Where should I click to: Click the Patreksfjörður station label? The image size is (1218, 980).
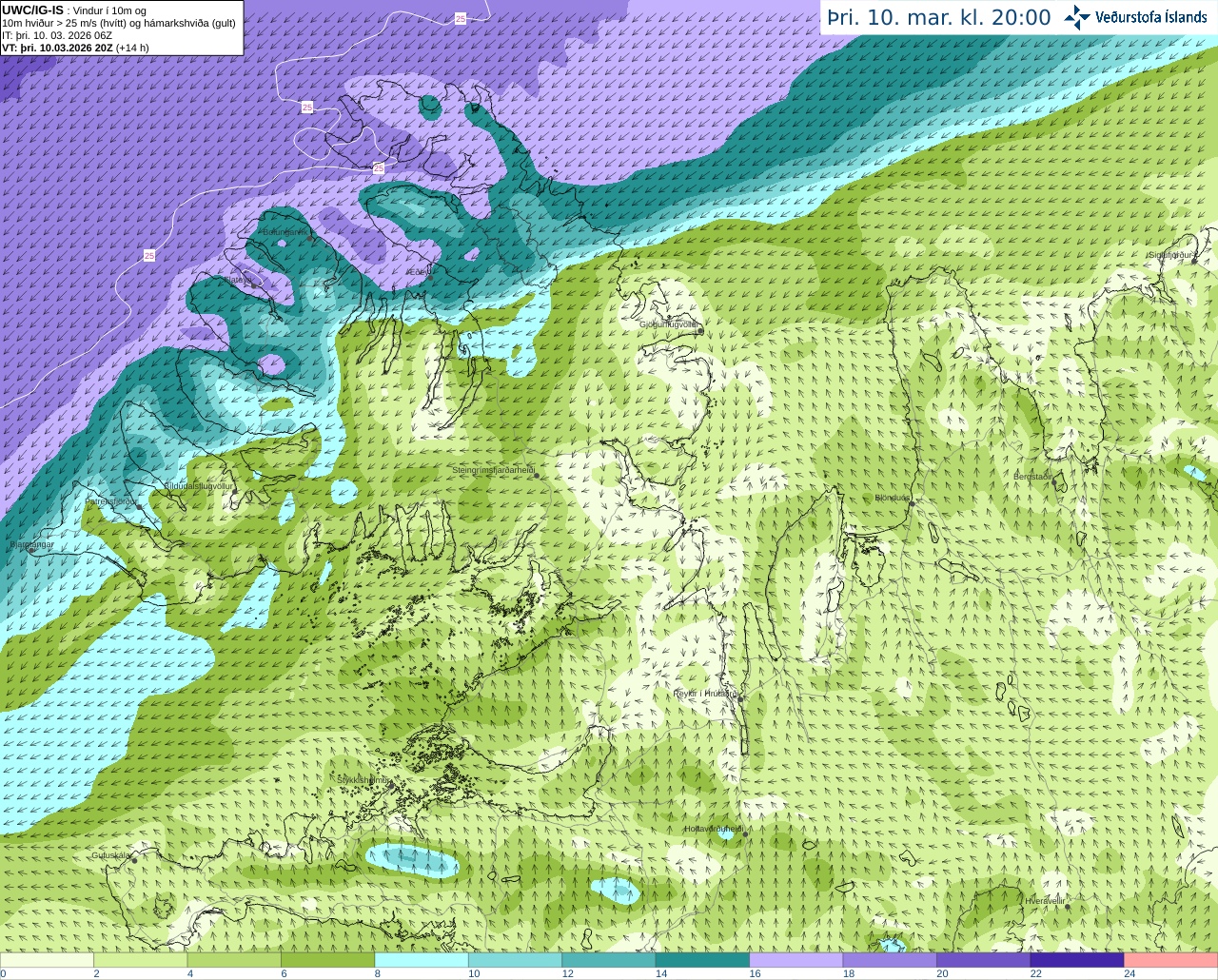[111, 500]
